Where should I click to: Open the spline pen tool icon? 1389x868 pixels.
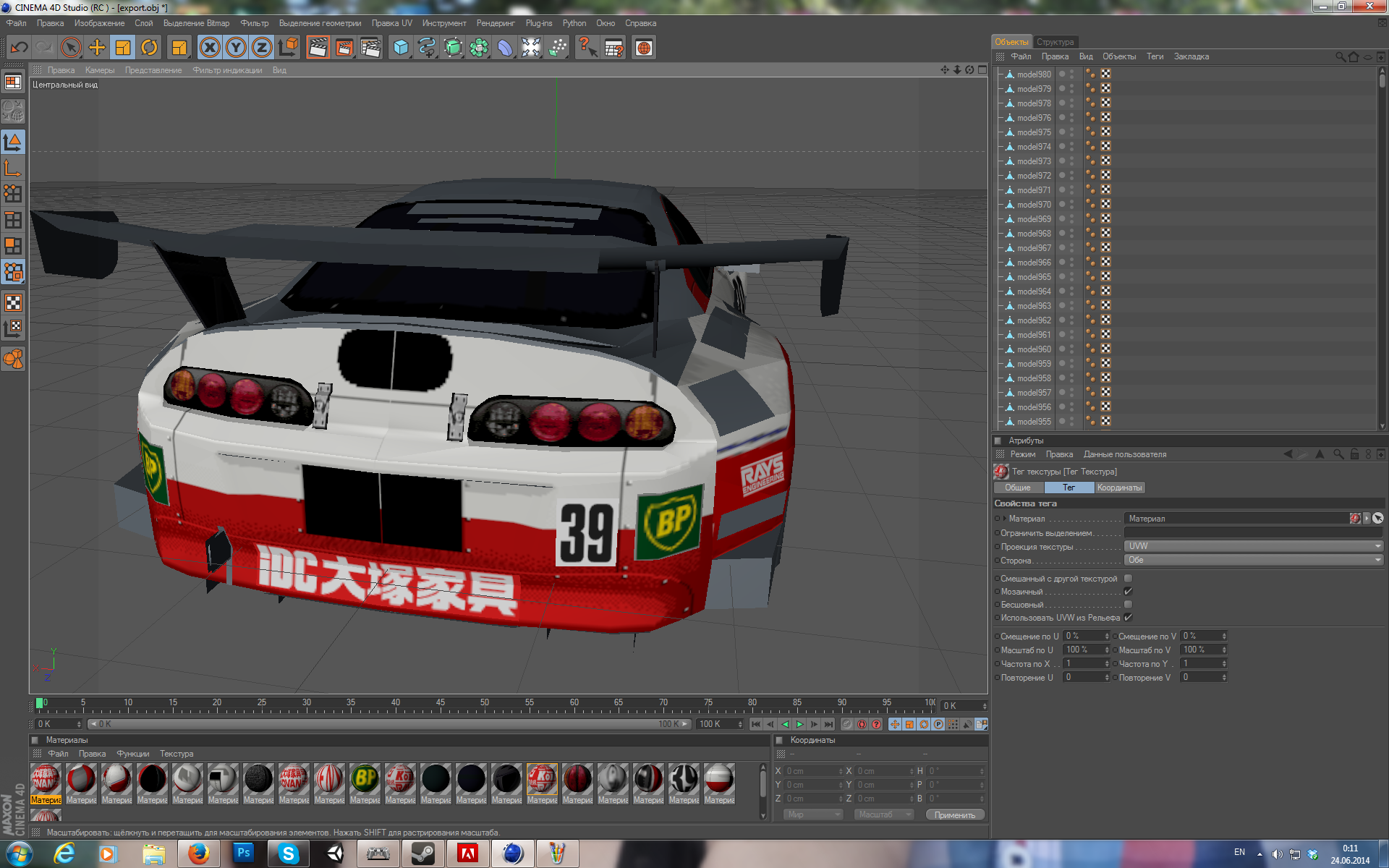[x=427, y=48]
